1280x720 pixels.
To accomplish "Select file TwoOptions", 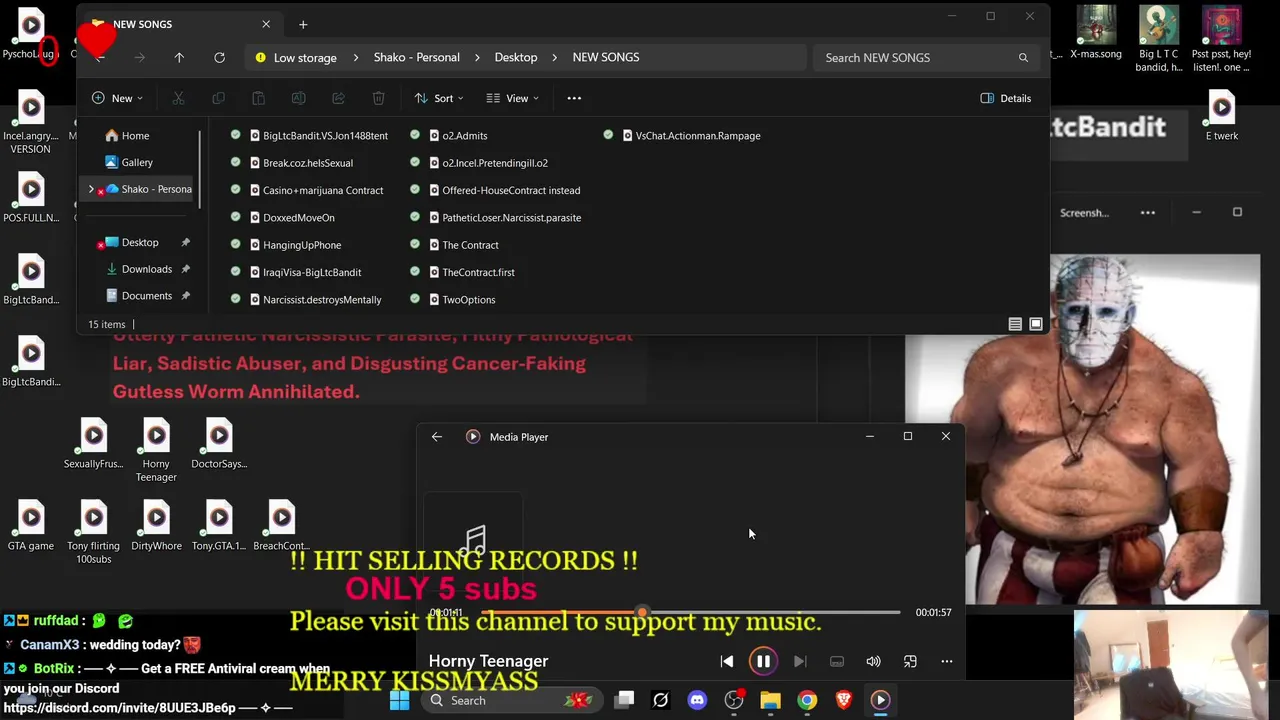I will pos(468,300).
